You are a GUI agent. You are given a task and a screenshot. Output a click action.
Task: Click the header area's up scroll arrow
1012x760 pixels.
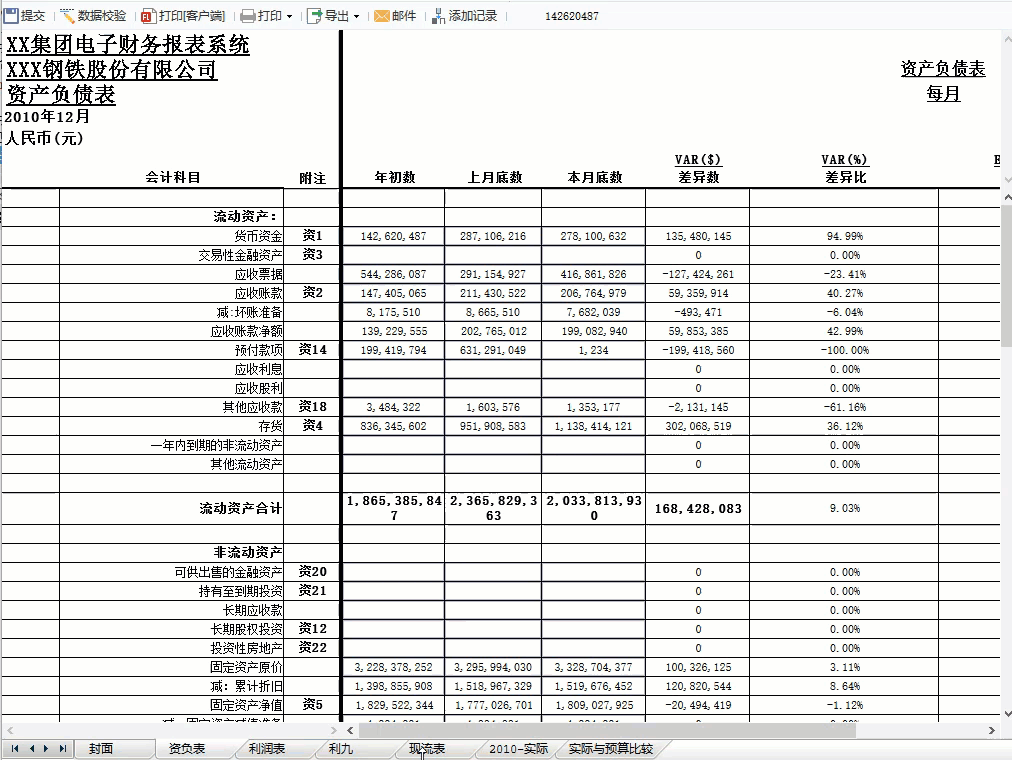(1007, 38)
